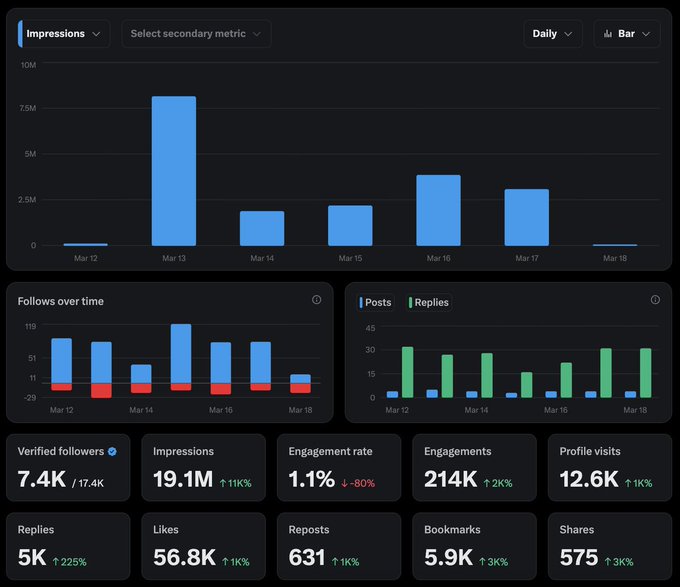
Task: Click the bar chart icon in chart type selector
Action: 608,34
